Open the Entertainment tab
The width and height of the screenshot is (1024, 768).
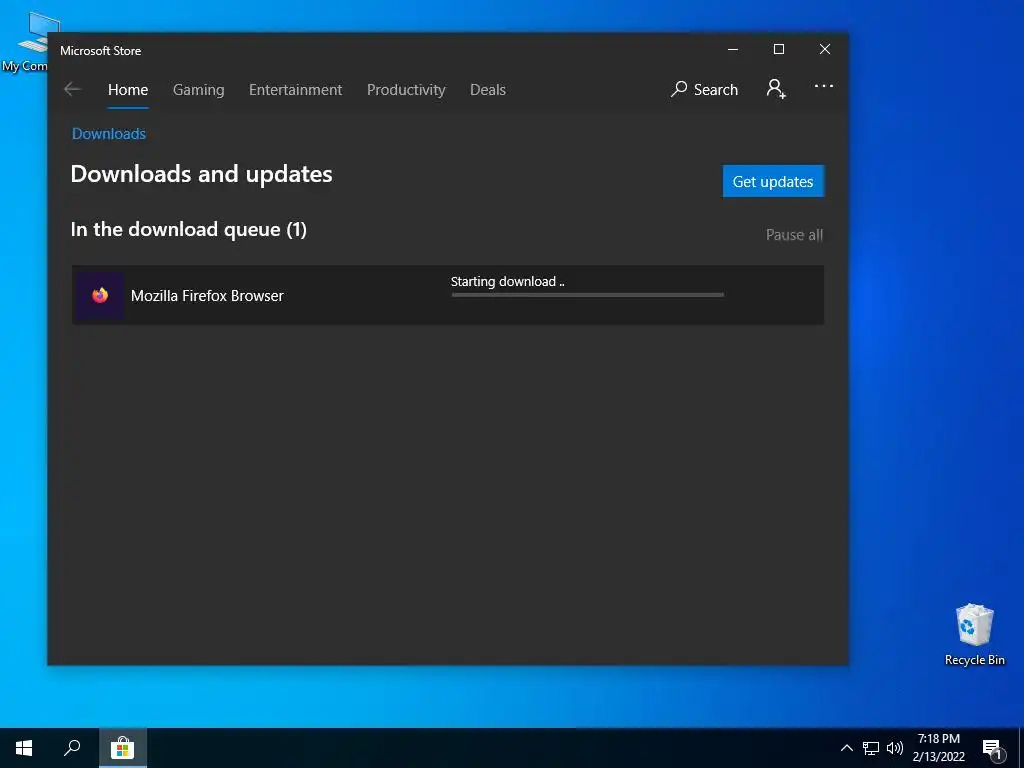295,89
